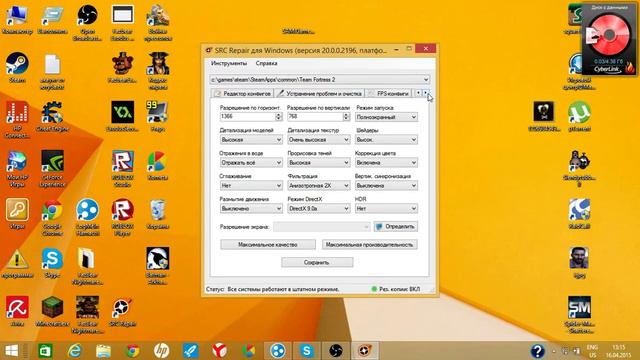Open the GeForce Experience desktop shortcut
The image size is (640, 360).
[x=52, y=169]
